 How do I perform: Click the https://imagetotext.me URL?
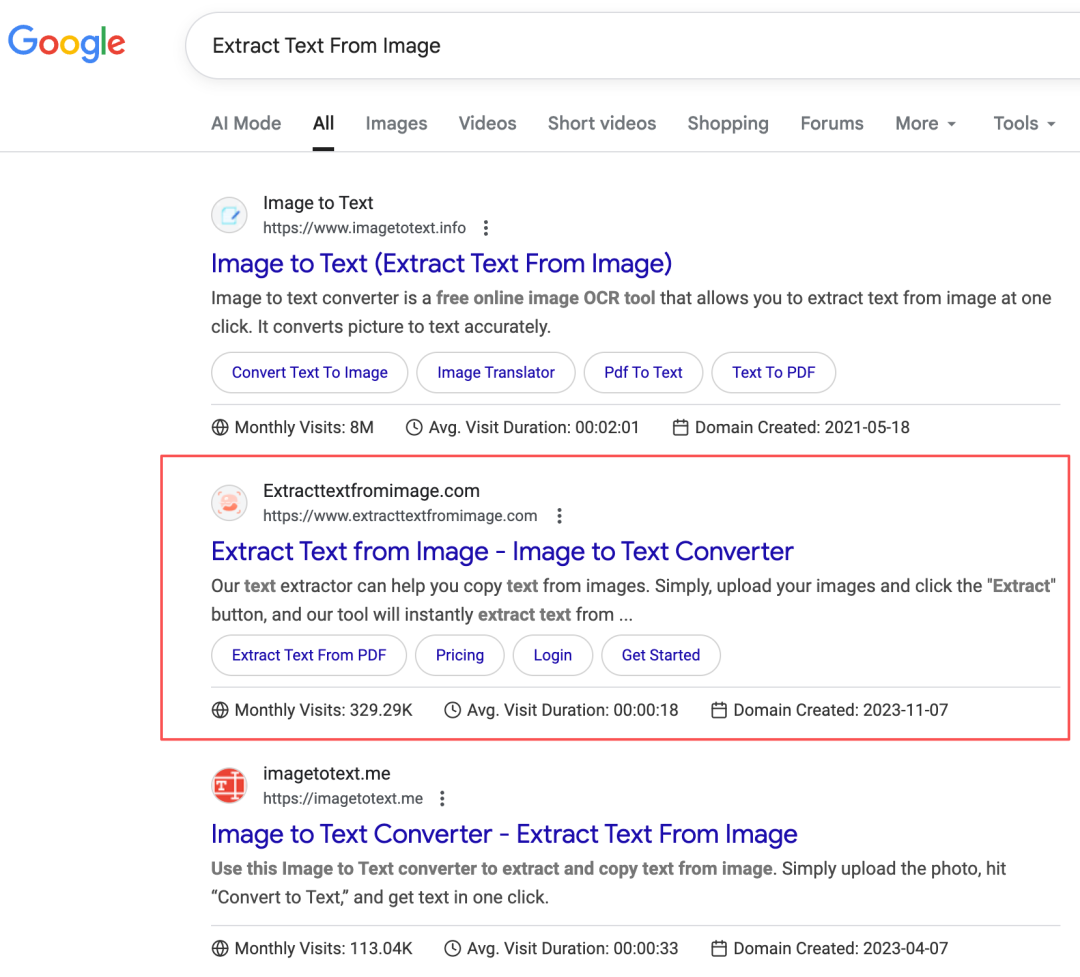click(x=343, y=799)
